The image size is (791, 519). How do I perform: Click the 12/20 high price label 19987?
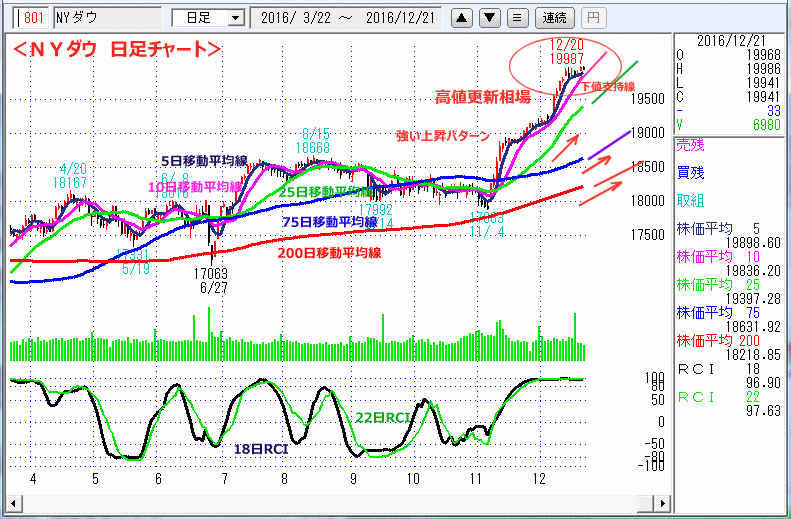click(567, 60)
